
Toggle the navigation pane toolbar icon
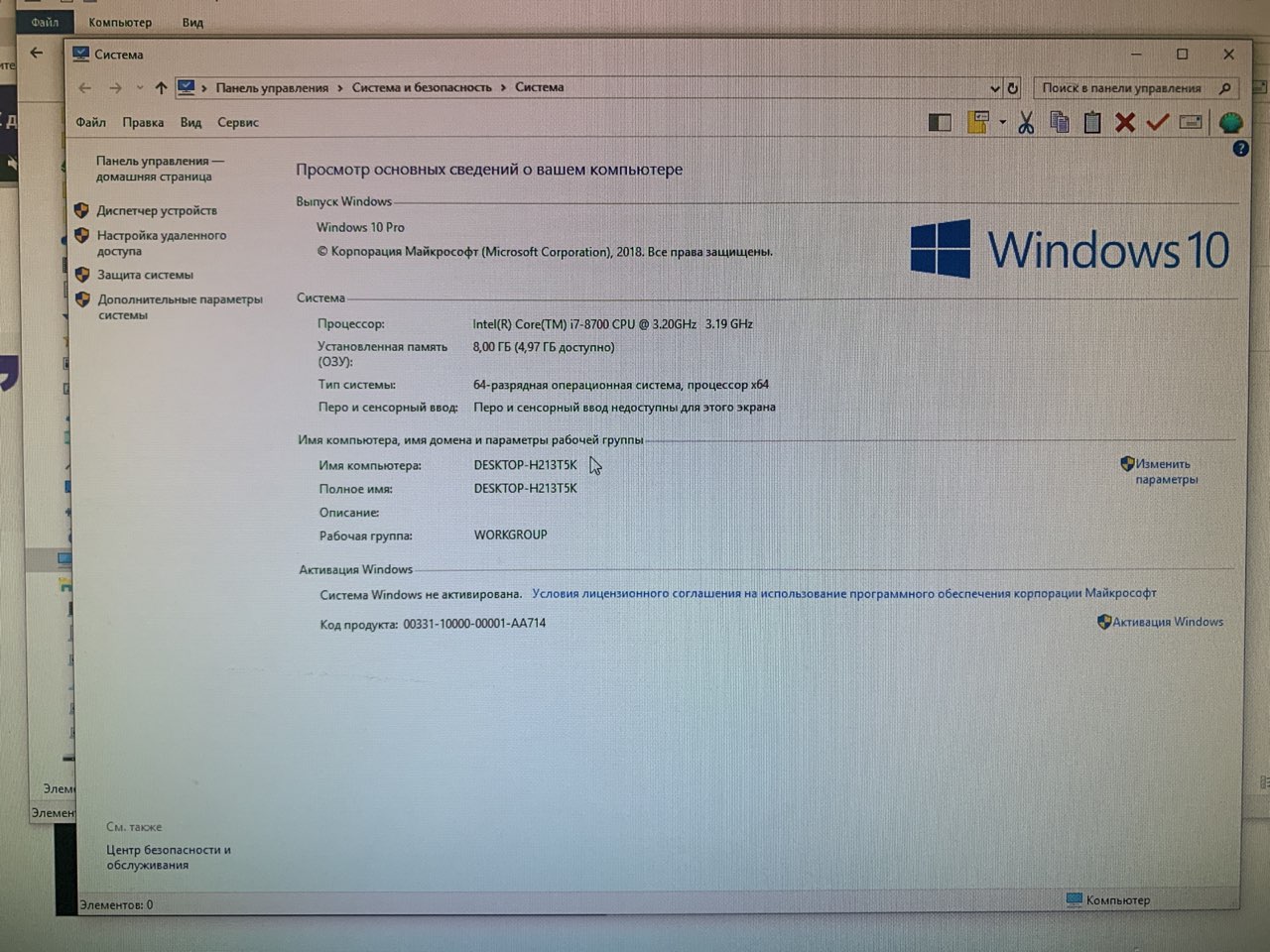click(940, 123)
